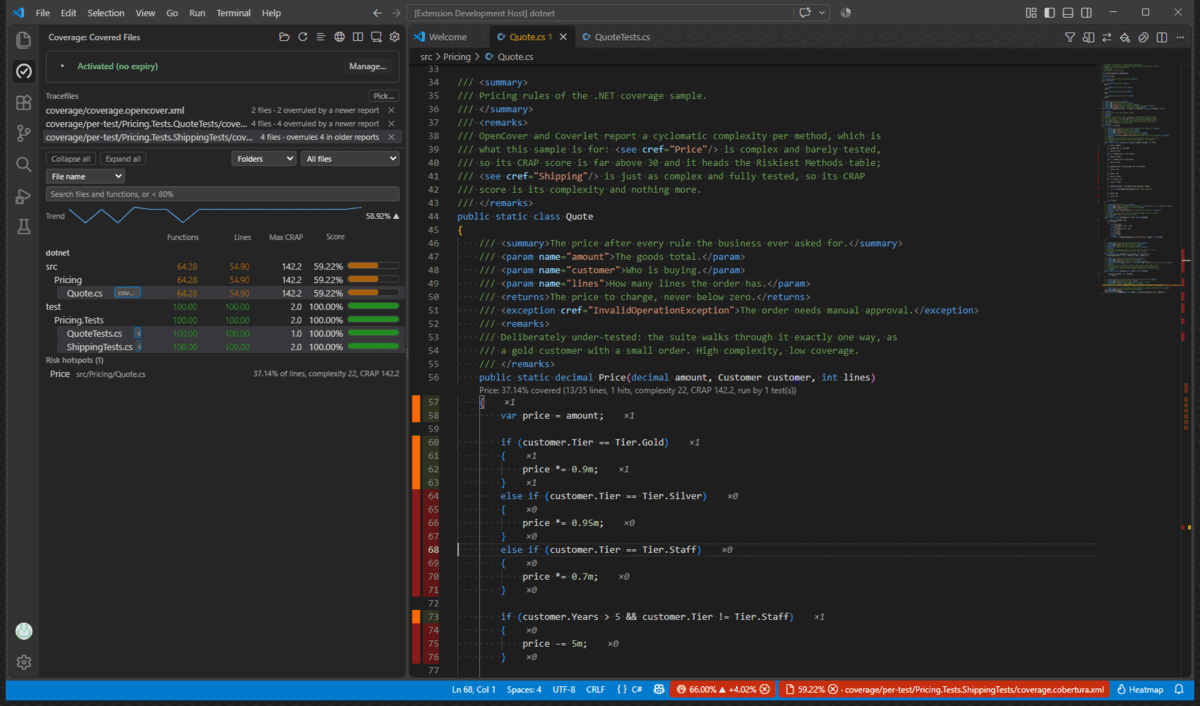1200x706 pixels.
Task: Open the Explorer view in activity bar
Action: pyautogui.click(x=24, y=40)
